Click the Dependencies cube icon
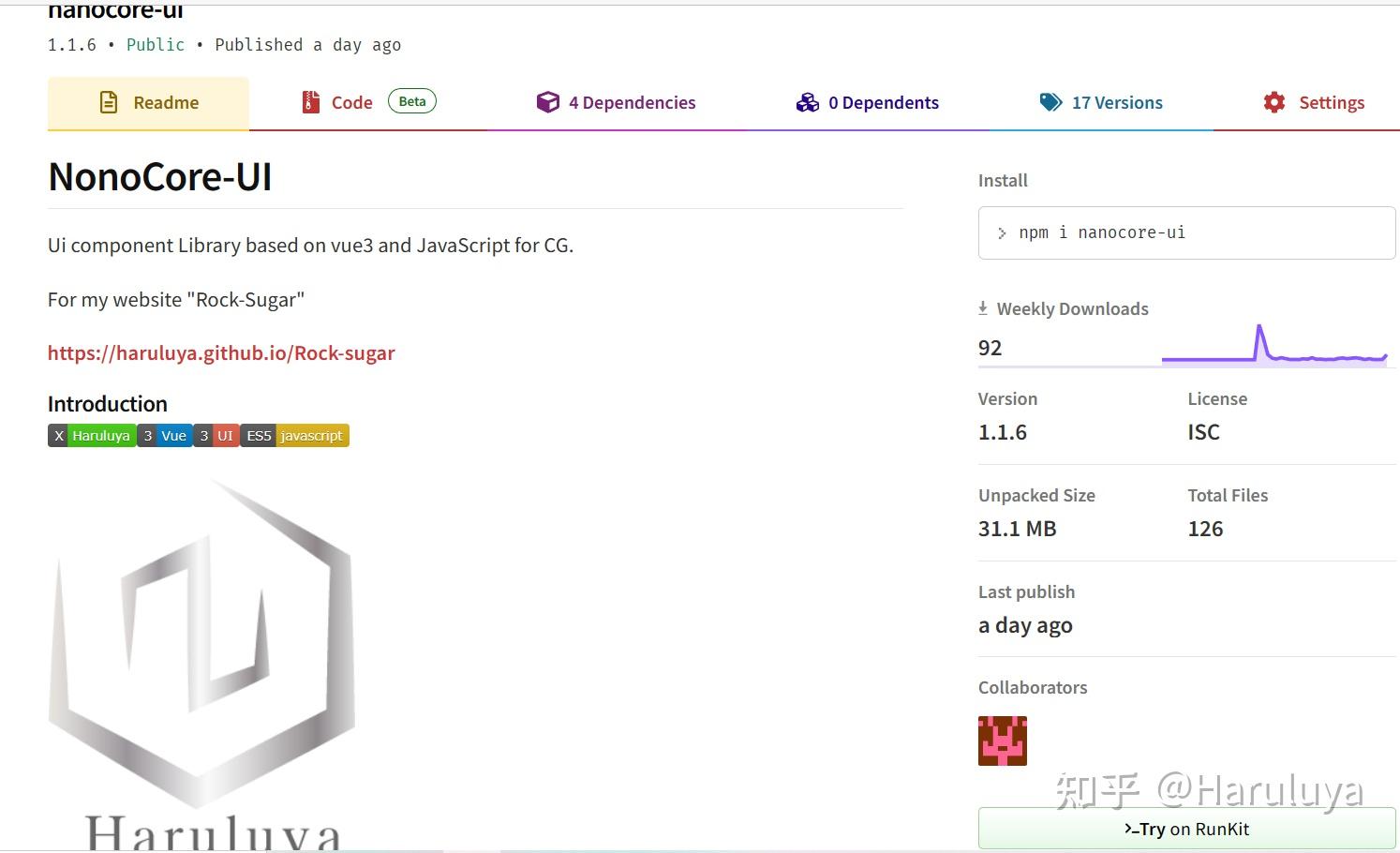 coord(547,102)
